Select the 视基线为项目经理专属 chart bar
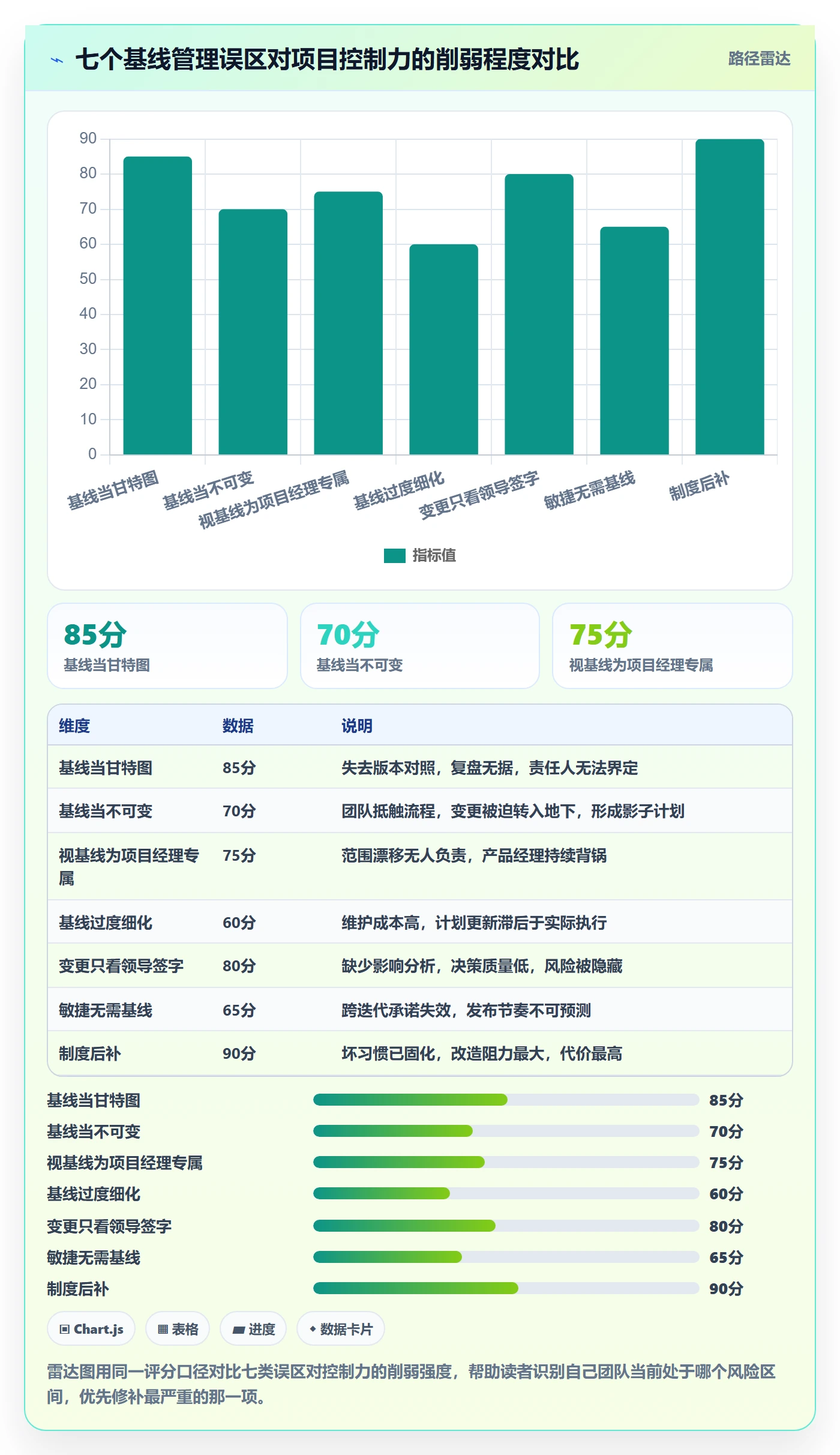 point(348,323)
